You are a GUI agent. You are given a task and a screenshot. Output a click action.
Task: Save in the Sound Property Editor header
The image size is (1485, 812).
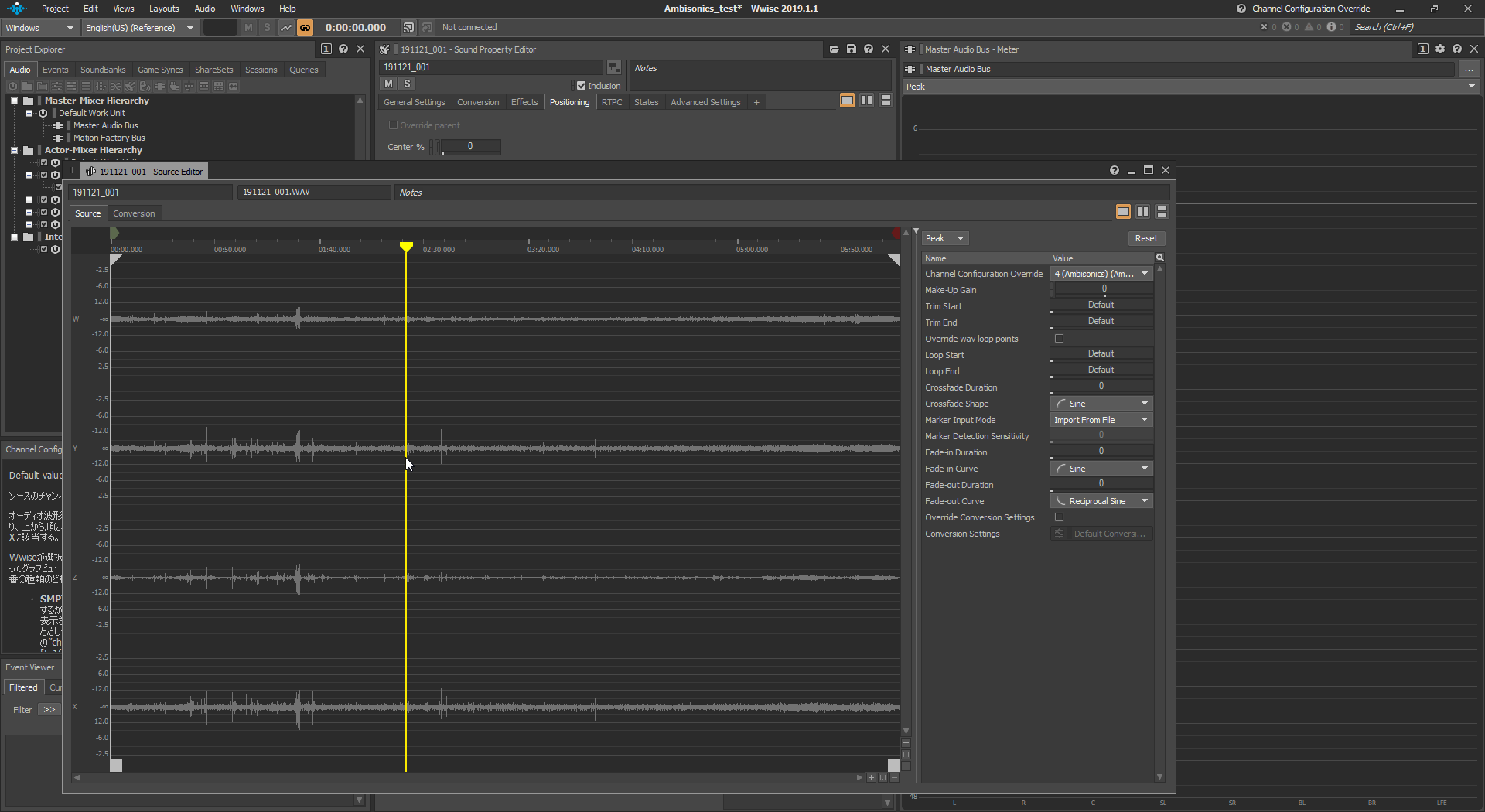click(852, 49)
